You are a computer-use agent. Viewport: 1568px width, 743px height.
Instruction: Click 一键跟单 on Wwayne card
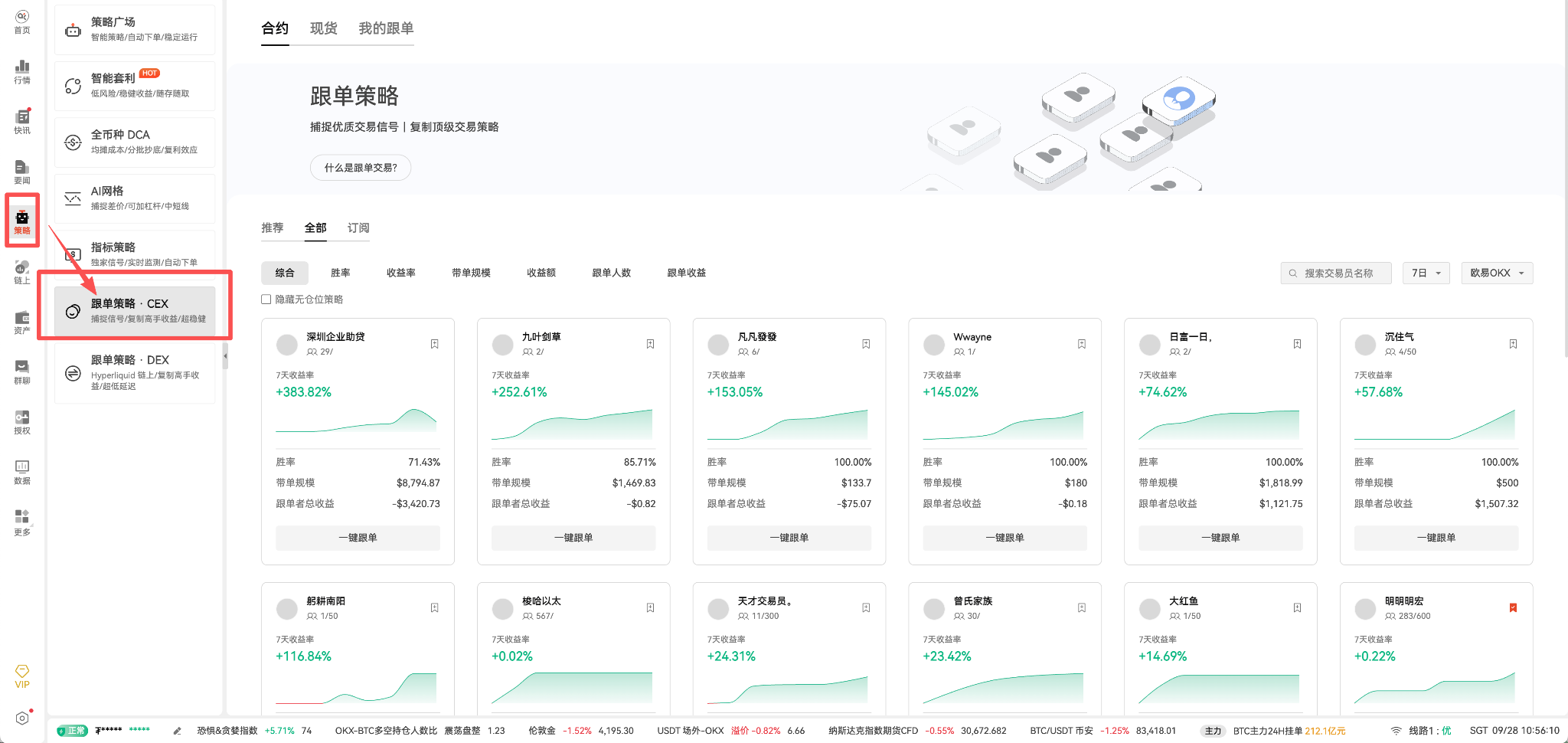1005,538
